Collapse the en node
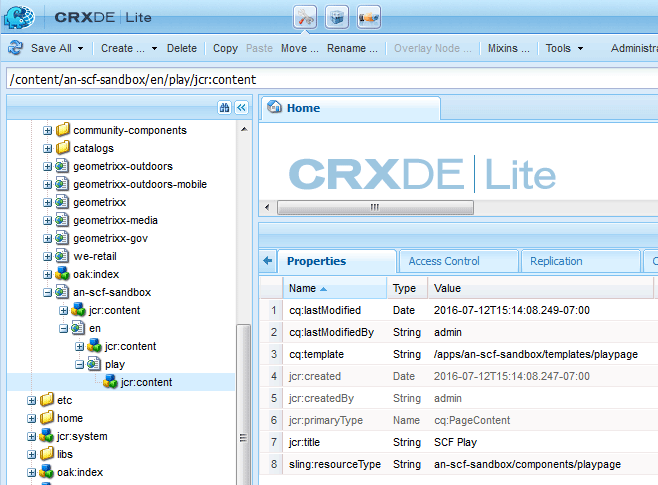Image resolution: width=658 pixels, height=485 pixels. 63,329
